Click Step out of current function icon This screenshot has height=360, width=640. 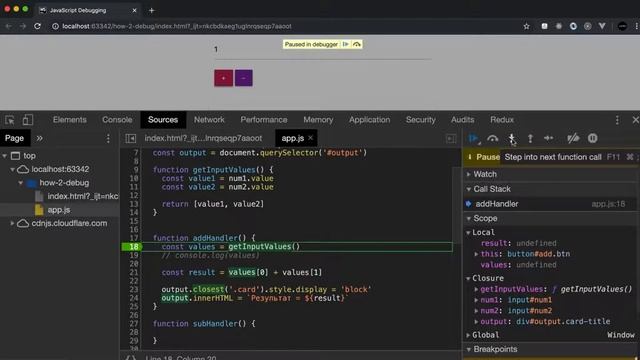pos(530,138)
